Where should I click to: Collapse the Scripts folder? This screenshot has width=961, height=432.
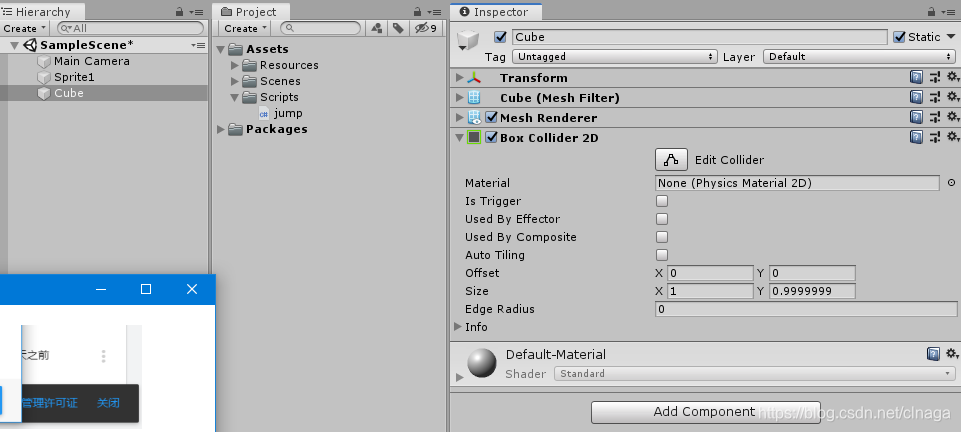click(235, 97)
